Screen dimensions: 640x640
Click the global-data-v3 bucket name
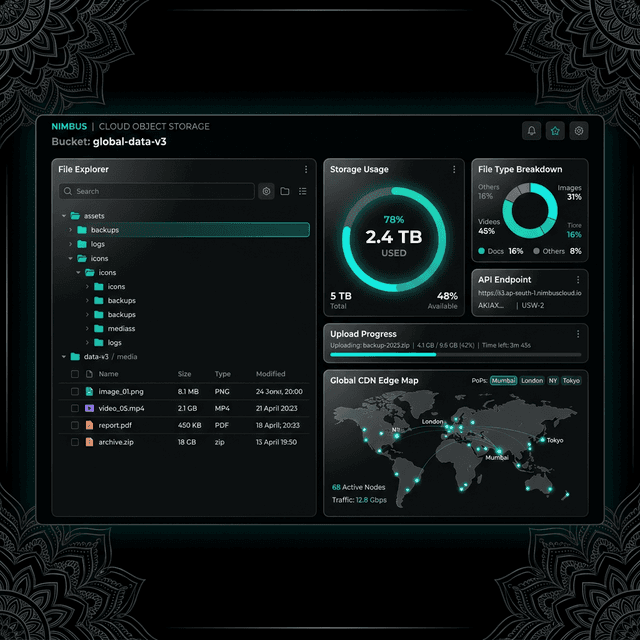click(x=129, y=142)
